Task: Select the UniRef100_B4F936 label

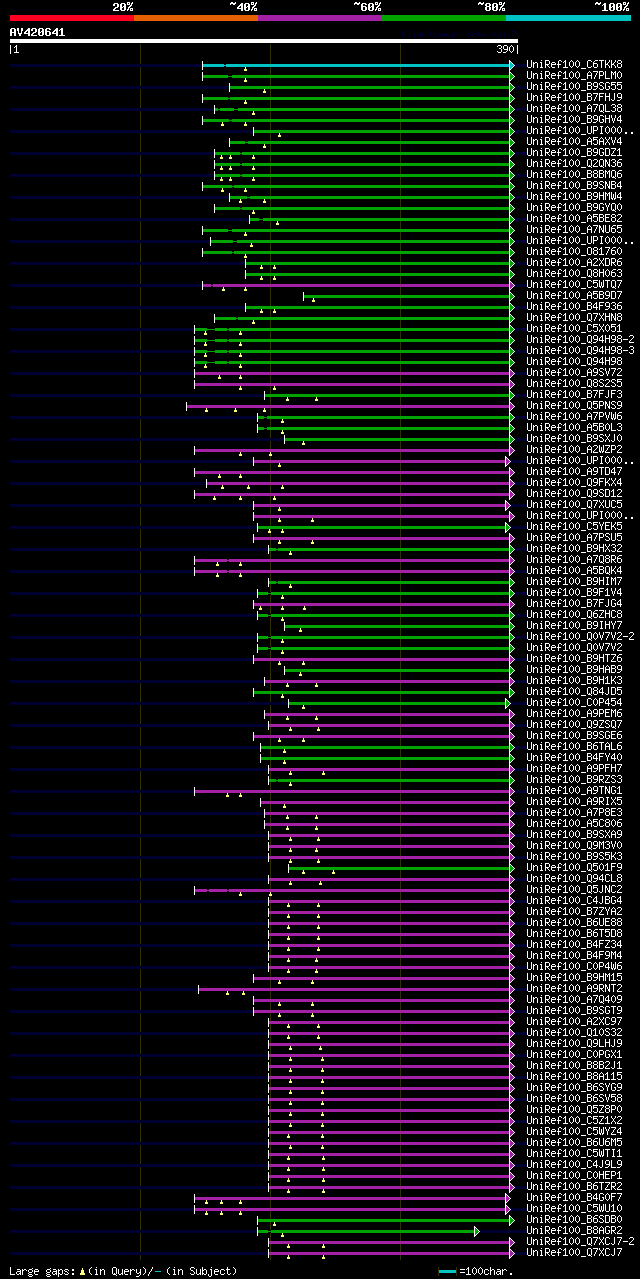Action: pos(572,306)
